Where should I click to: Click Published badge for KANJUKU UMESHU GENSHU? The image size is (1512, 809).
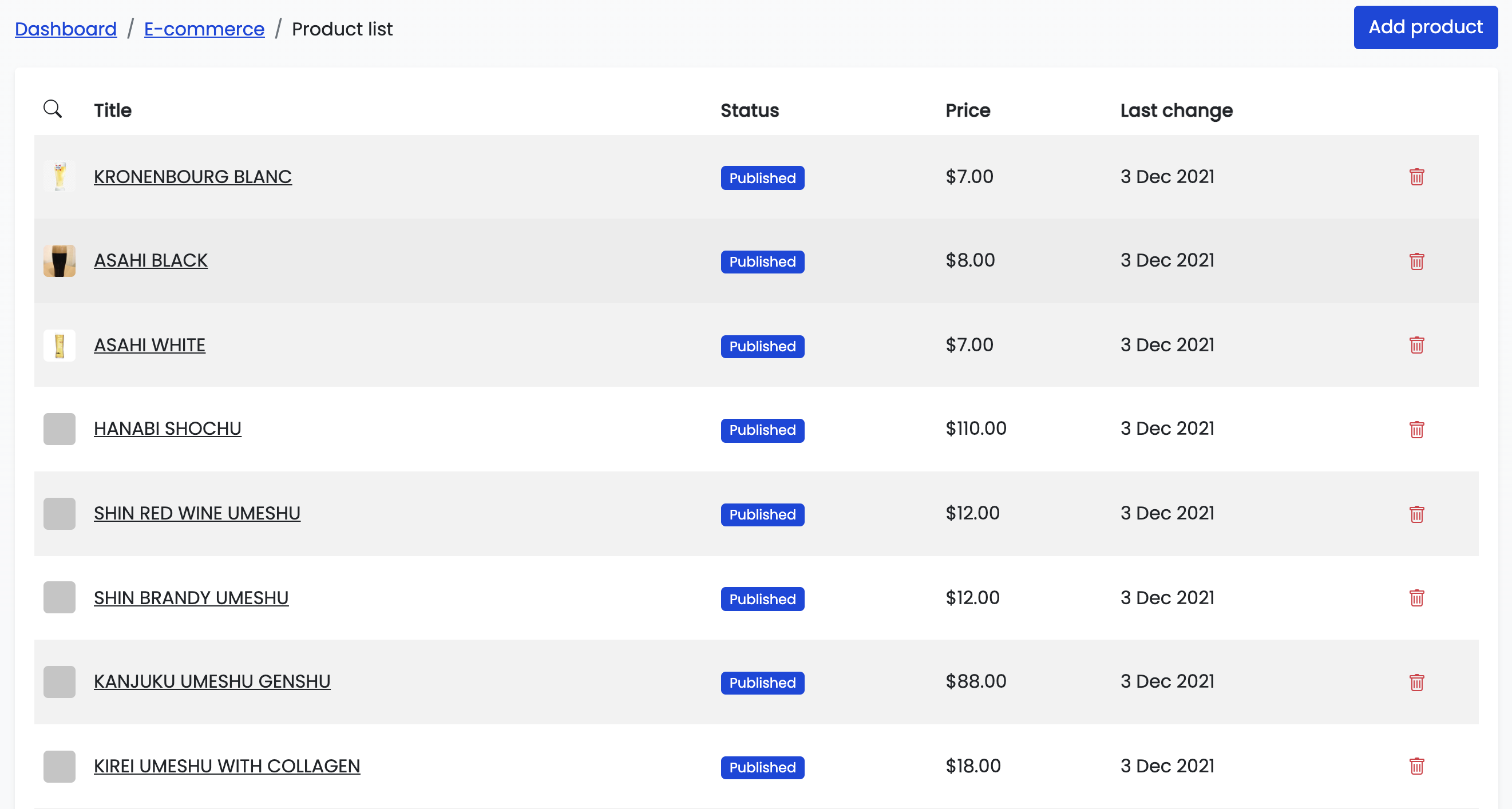[x=762, y=683]
